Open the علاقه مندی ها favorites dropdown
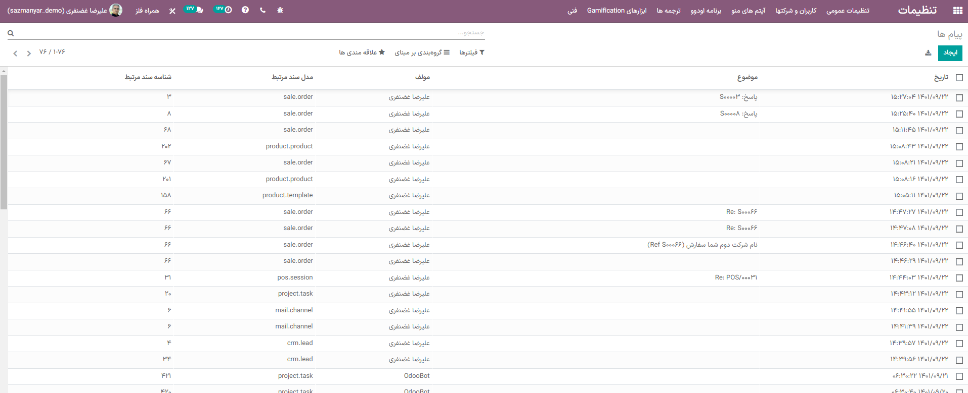968x393 pixels. (x=362, y=53)
